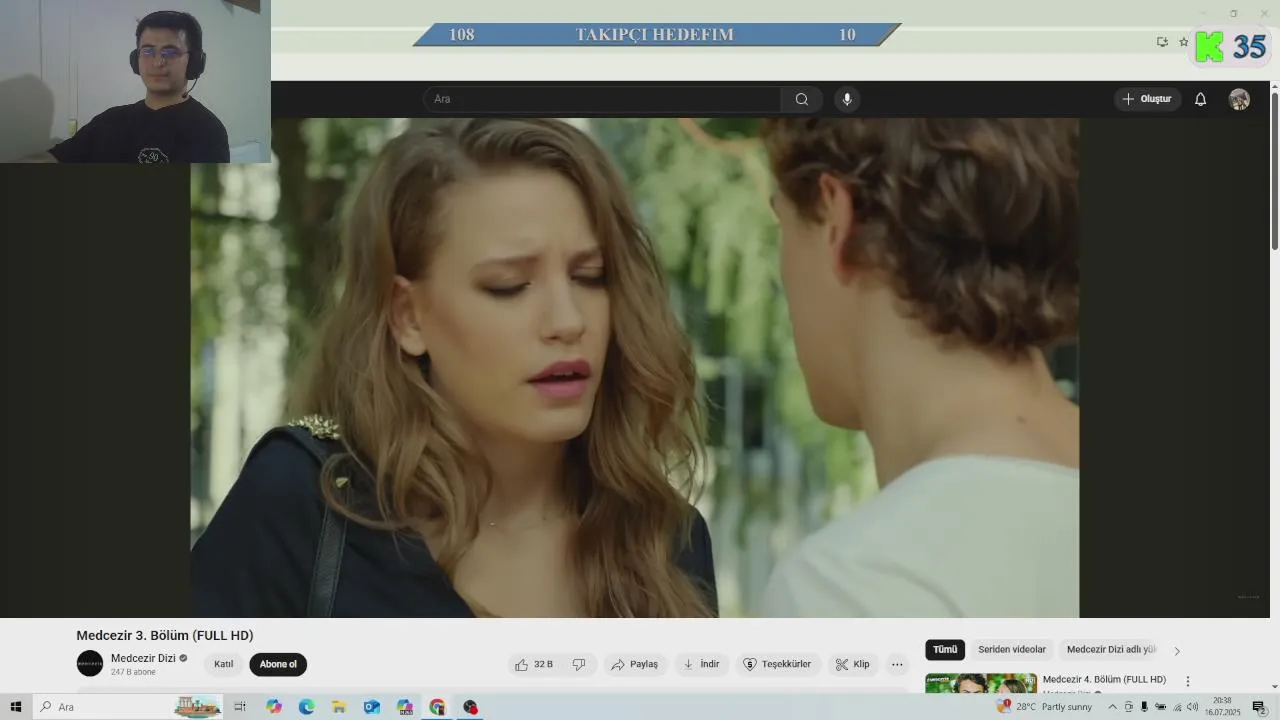1280x720 pixels.
Task: Open the recording app taskbar icon
Action: 470,707
